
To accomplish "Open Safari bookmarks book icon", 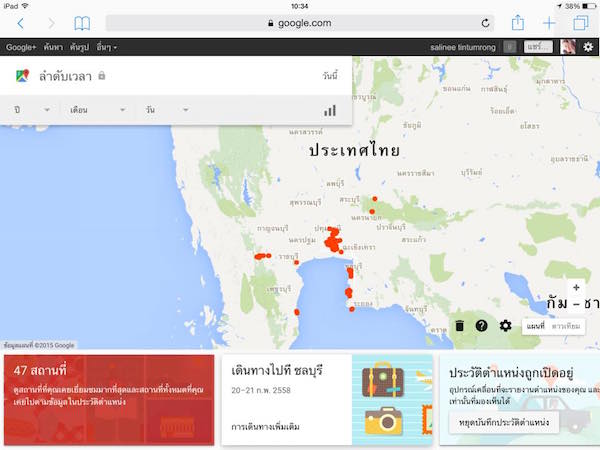I will (x=82, y=23).
